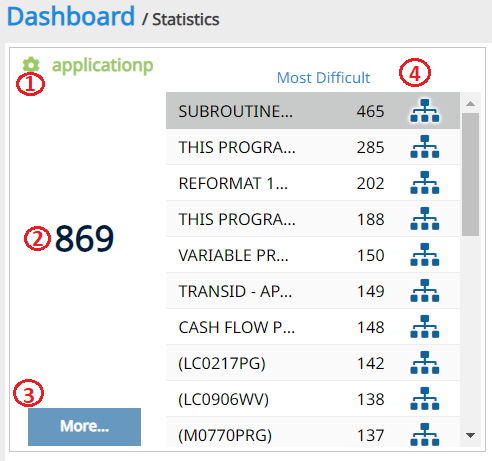Screen dimensions: 492x461
Task: Click the hierarchy icon for TRANSID - AP row
Action: pyautogui.click(x=425, y=291)
